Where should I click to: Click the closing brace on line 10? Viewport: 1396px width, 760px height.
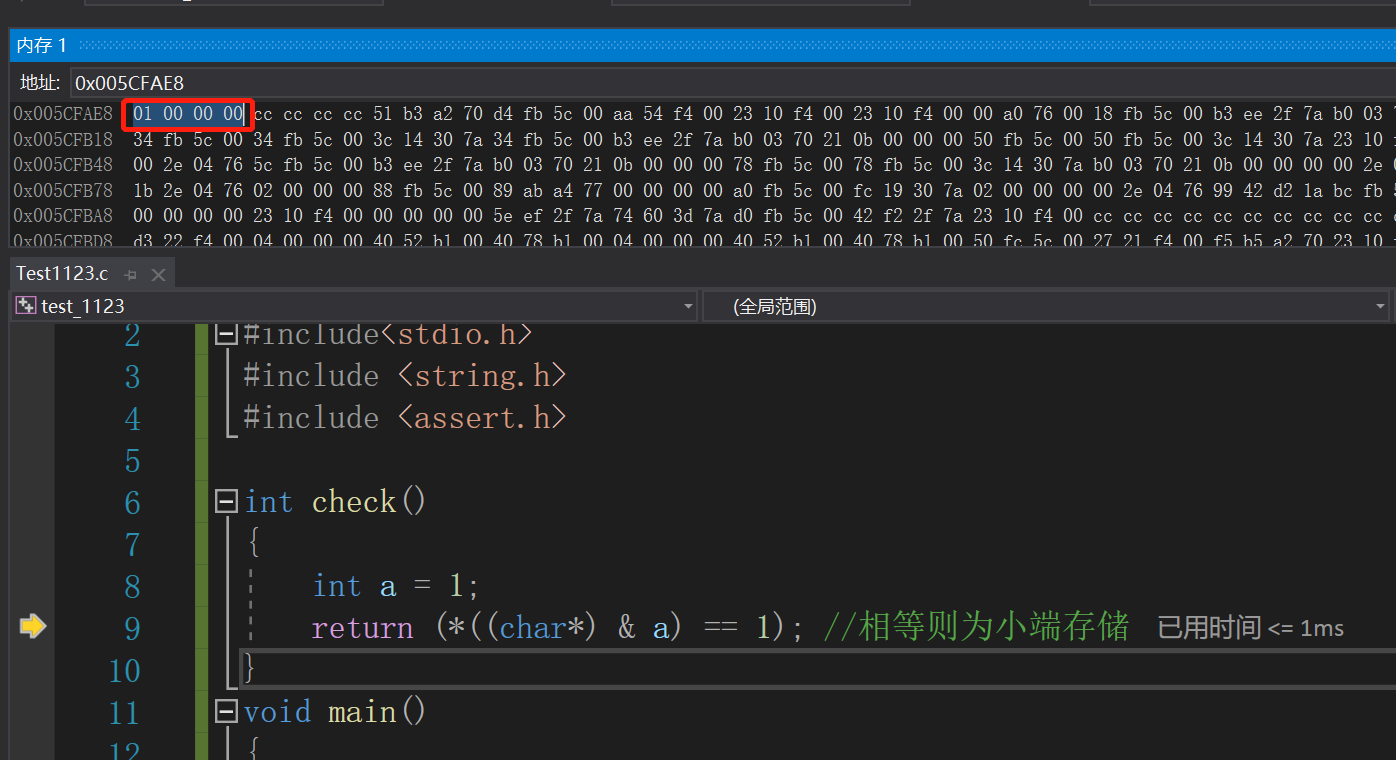[x=250, y=669]
